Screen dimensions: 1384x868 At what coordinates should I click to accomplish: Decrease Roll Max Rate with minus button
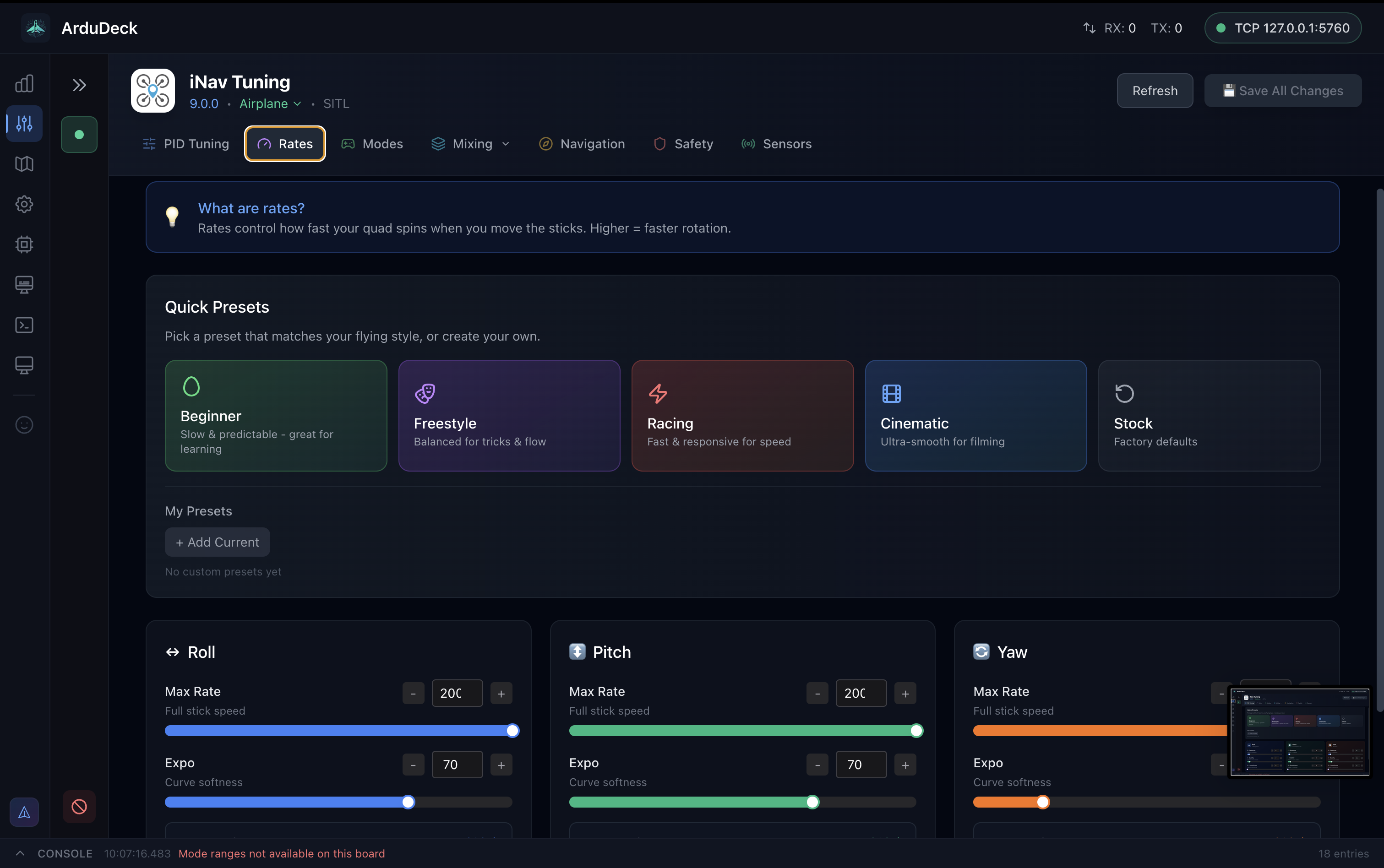coord(413,694)
